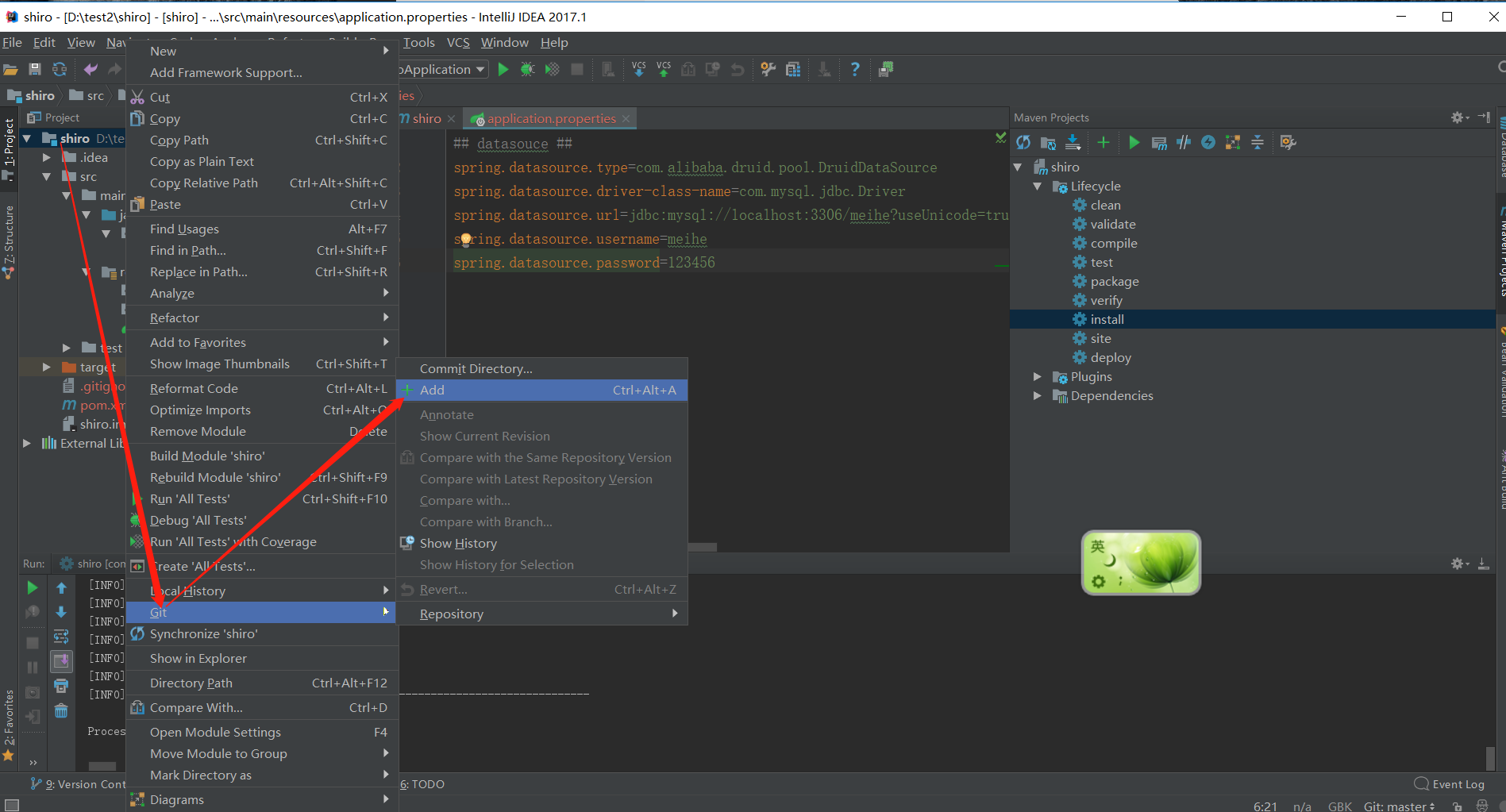This screenshot has width=1506, height=812.
Task: Clear Run panel output trash icon
Action: click(61, 710)
